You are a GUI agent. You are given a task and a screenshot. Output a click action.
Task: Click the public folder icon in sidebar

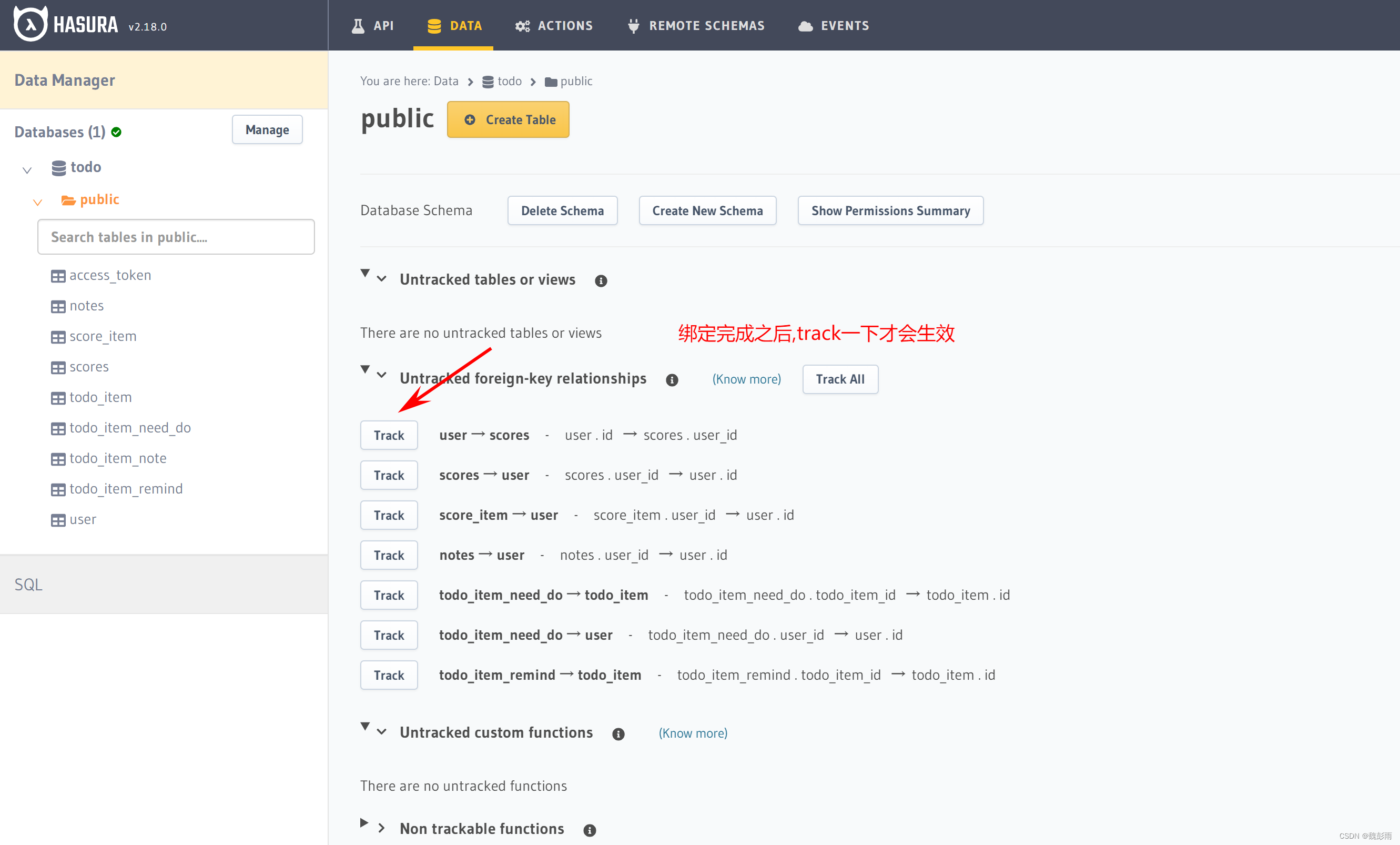coord(68,200)
